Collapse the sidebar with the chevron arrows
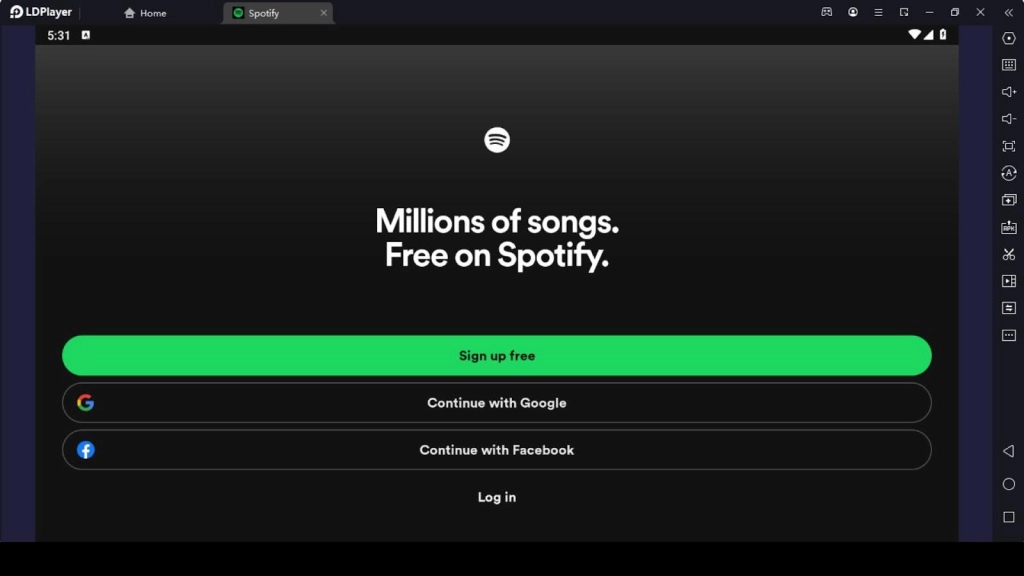1024x576 pixels. [x=1008, y=12]
